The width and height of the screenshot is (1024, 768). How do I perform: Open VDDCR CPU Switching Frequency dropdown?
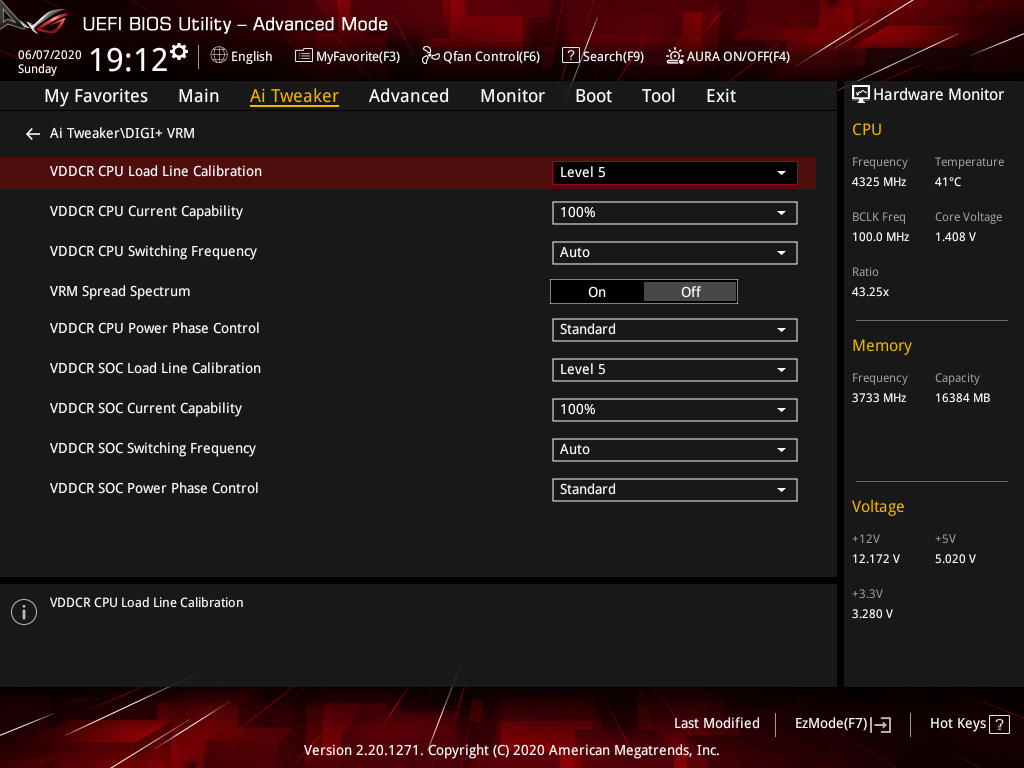(x=675, y=253)
